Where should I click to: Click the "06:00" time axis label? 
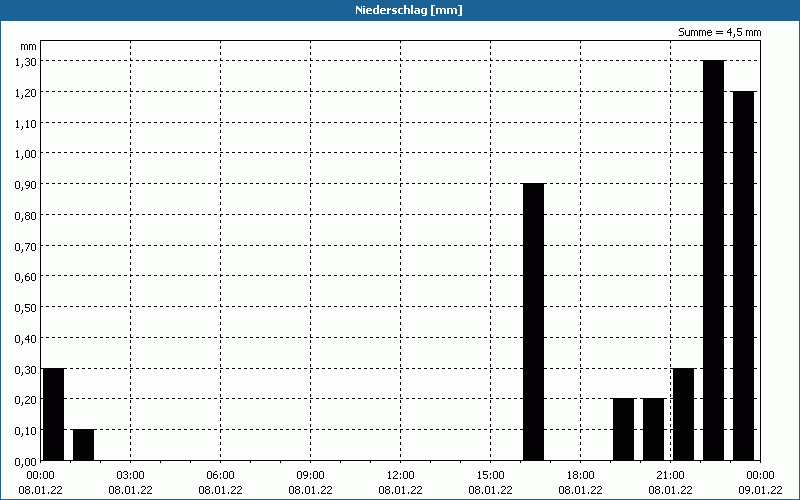tap(220, 476)
